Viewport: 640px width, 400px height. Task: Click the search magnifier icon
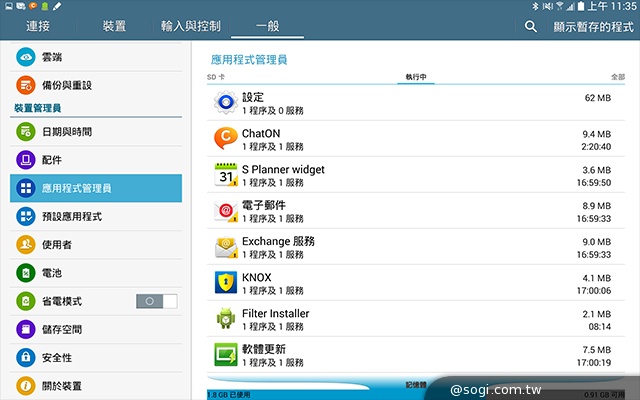(531, 27)
